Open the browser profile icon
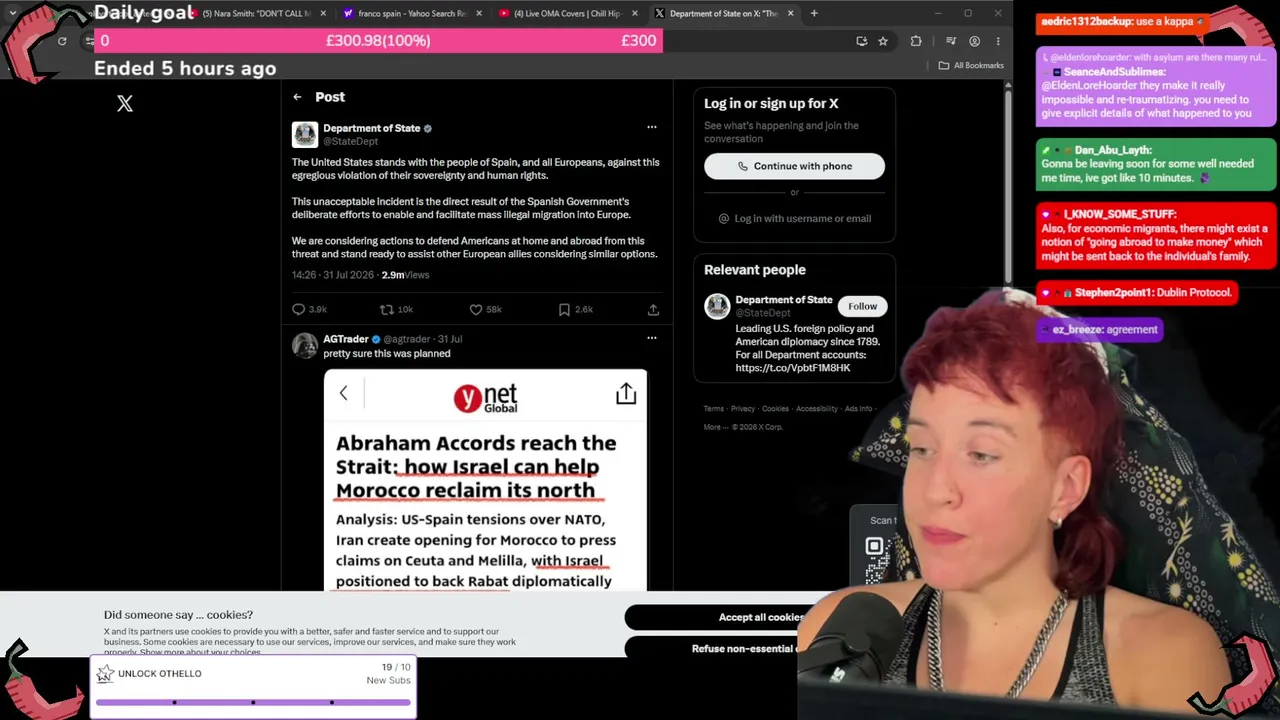1280x720 pixels. coord(974,41)
